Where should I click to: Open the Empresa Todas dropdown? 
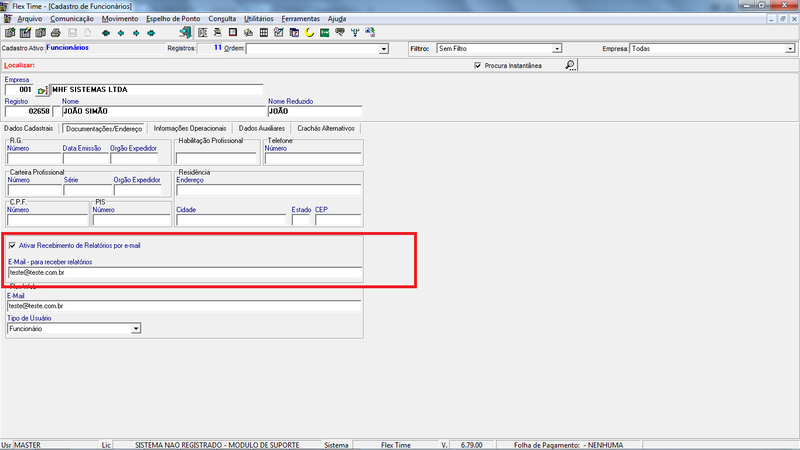(790, 49)
